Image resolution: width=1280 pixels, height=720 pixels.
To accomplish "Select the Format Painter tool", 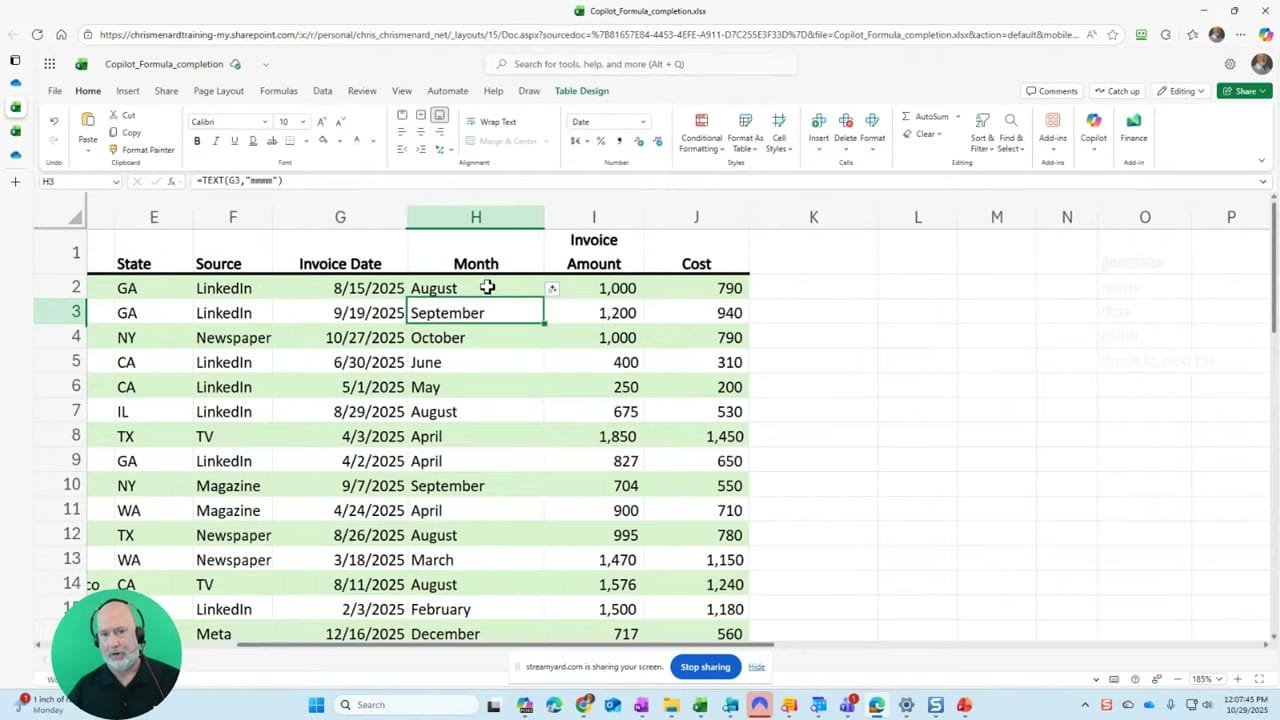I will tap(147, 148).
